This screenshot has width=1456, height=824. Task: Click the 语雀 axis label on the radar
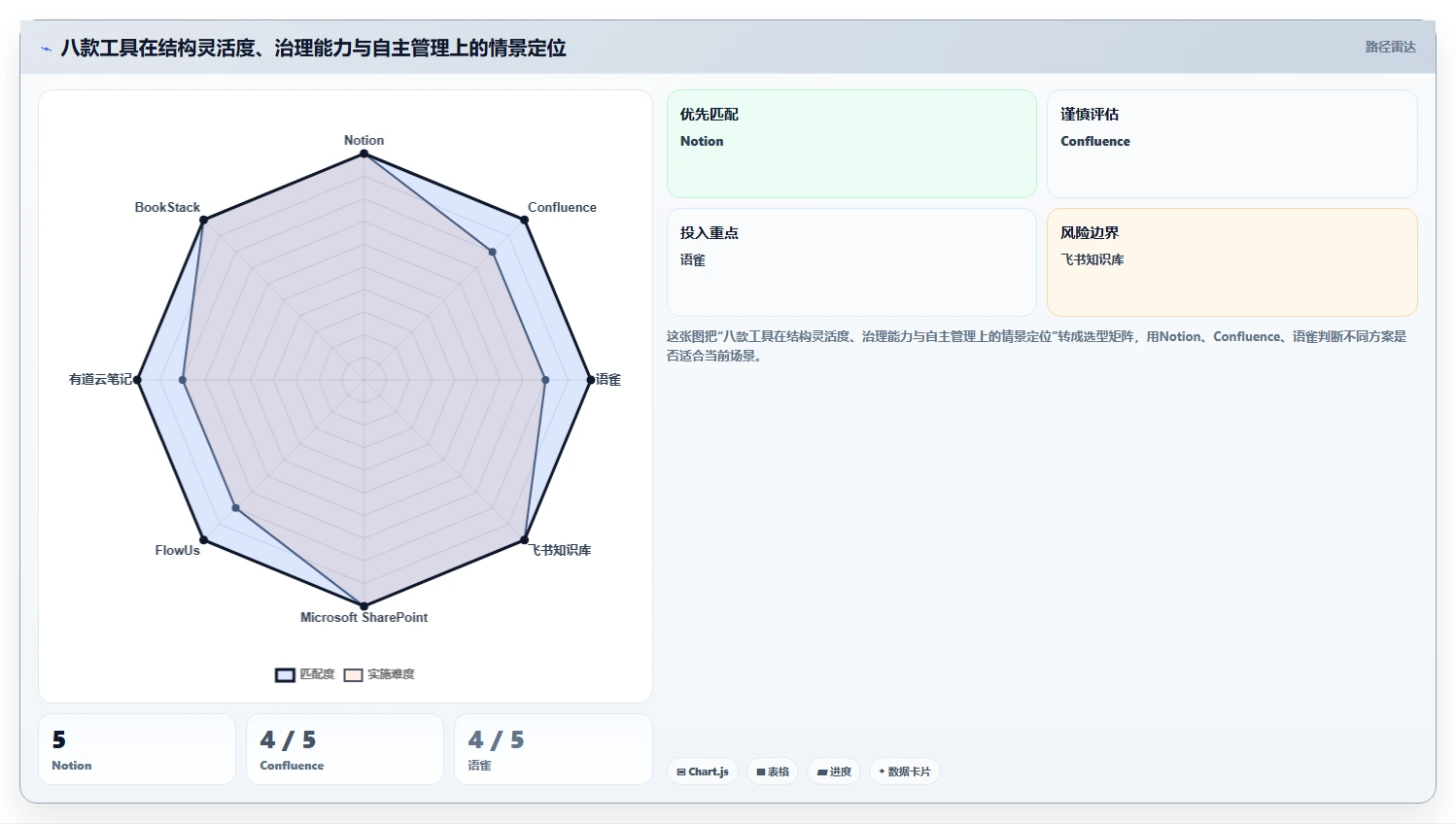point(608,379)
